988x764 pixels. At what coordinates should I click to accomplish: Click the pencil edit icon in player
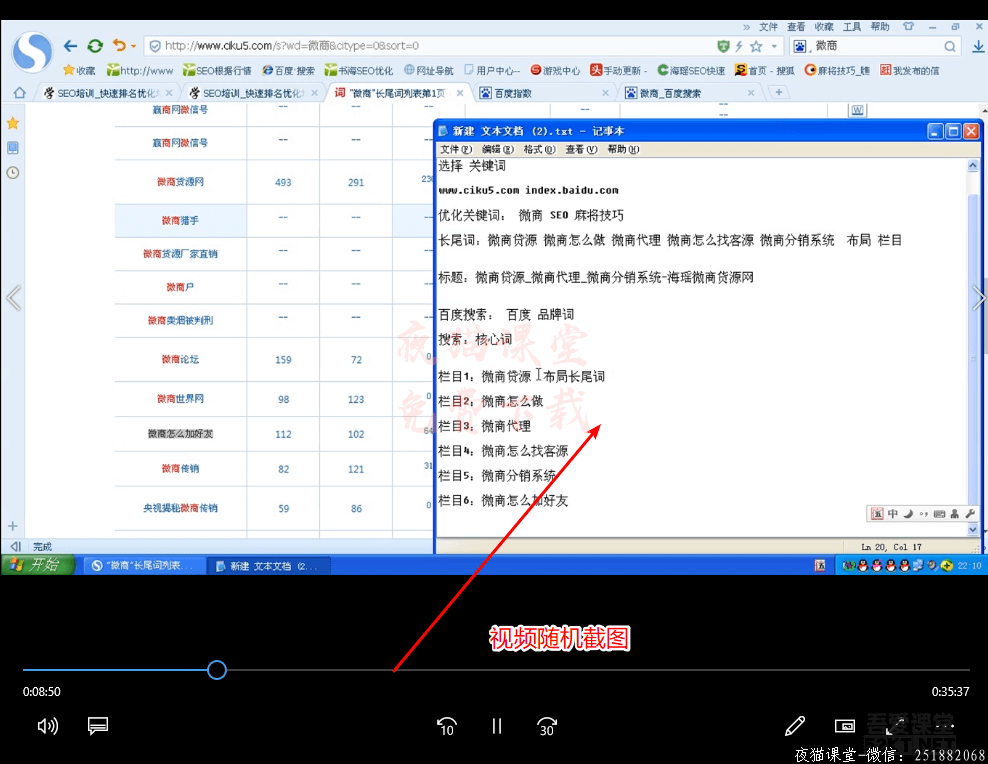[x=795, y=726]
